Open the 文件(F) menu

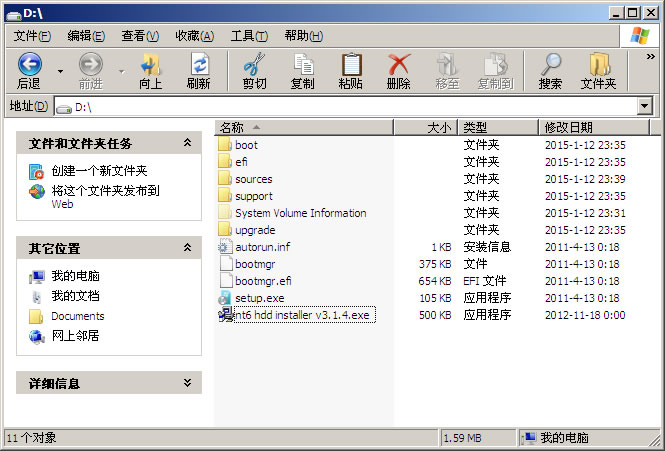point(32,36)
